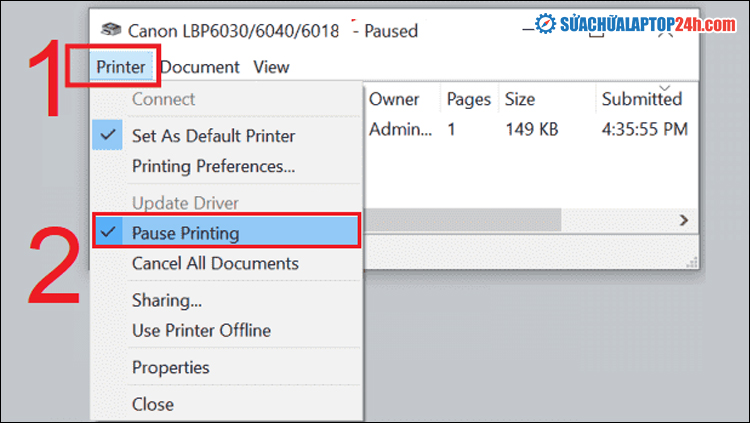Open the View menu
The image size is (750, 423).
271,67
